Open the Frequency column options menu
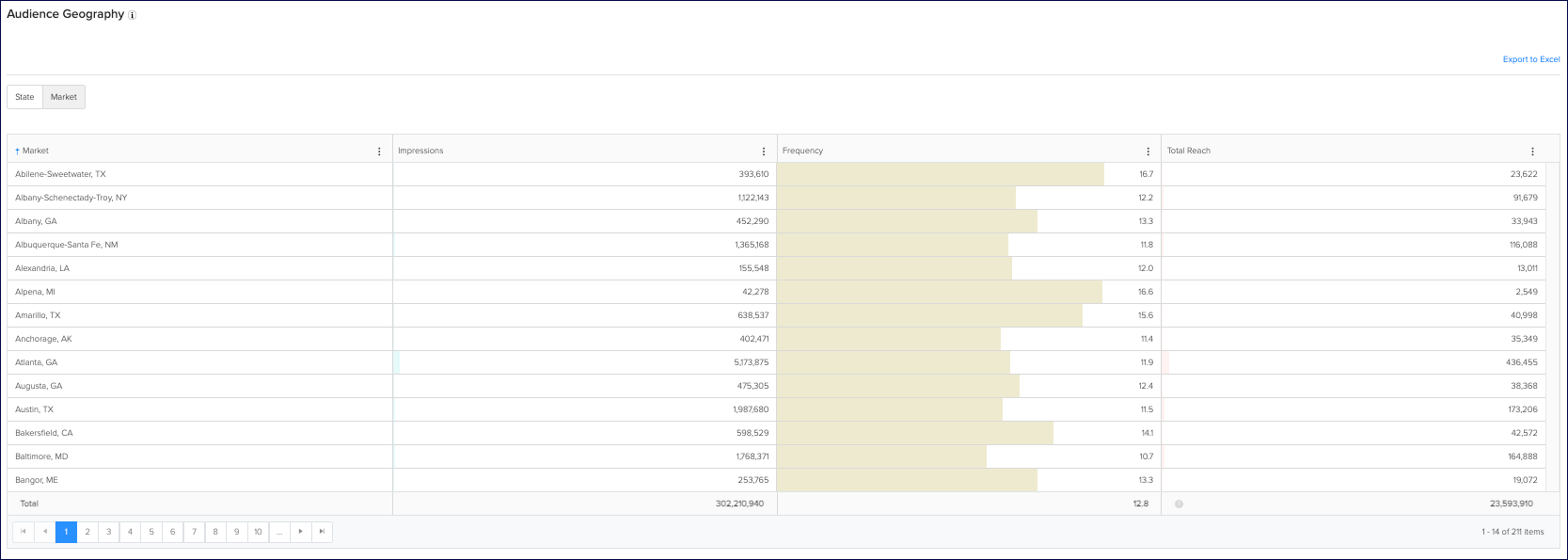Viewport: 1568px width, 560px height. click(1148, 152)
